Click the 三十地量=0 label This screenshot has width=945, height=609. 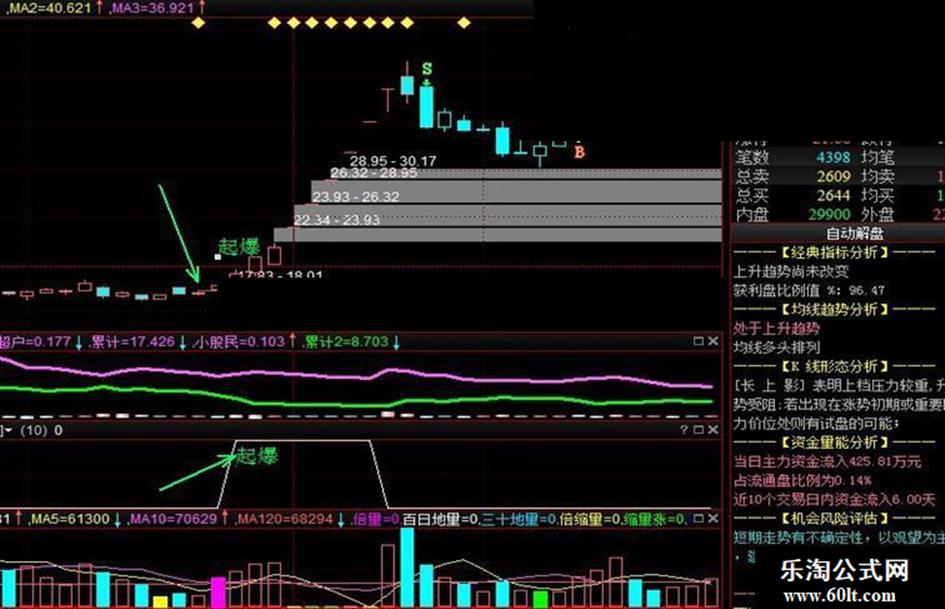pyautogui.click(x=518, y=519)
